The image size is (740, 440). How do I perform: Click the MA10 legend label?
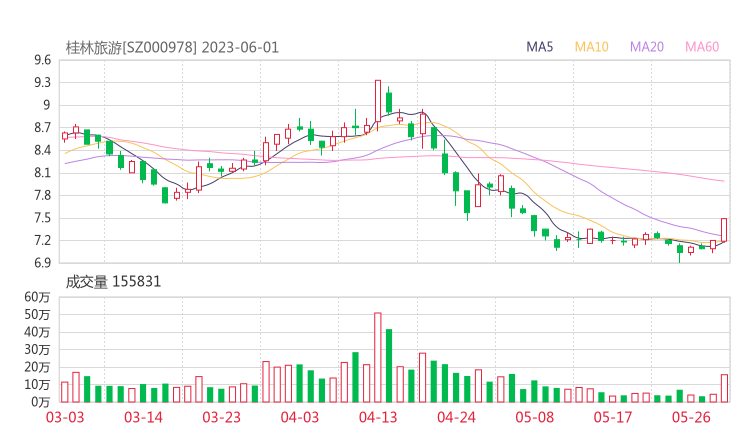tap(591, 47)
